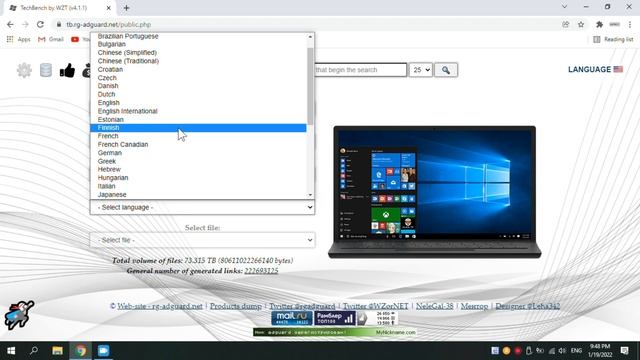Click the thumbs up icon

point(67,70)
